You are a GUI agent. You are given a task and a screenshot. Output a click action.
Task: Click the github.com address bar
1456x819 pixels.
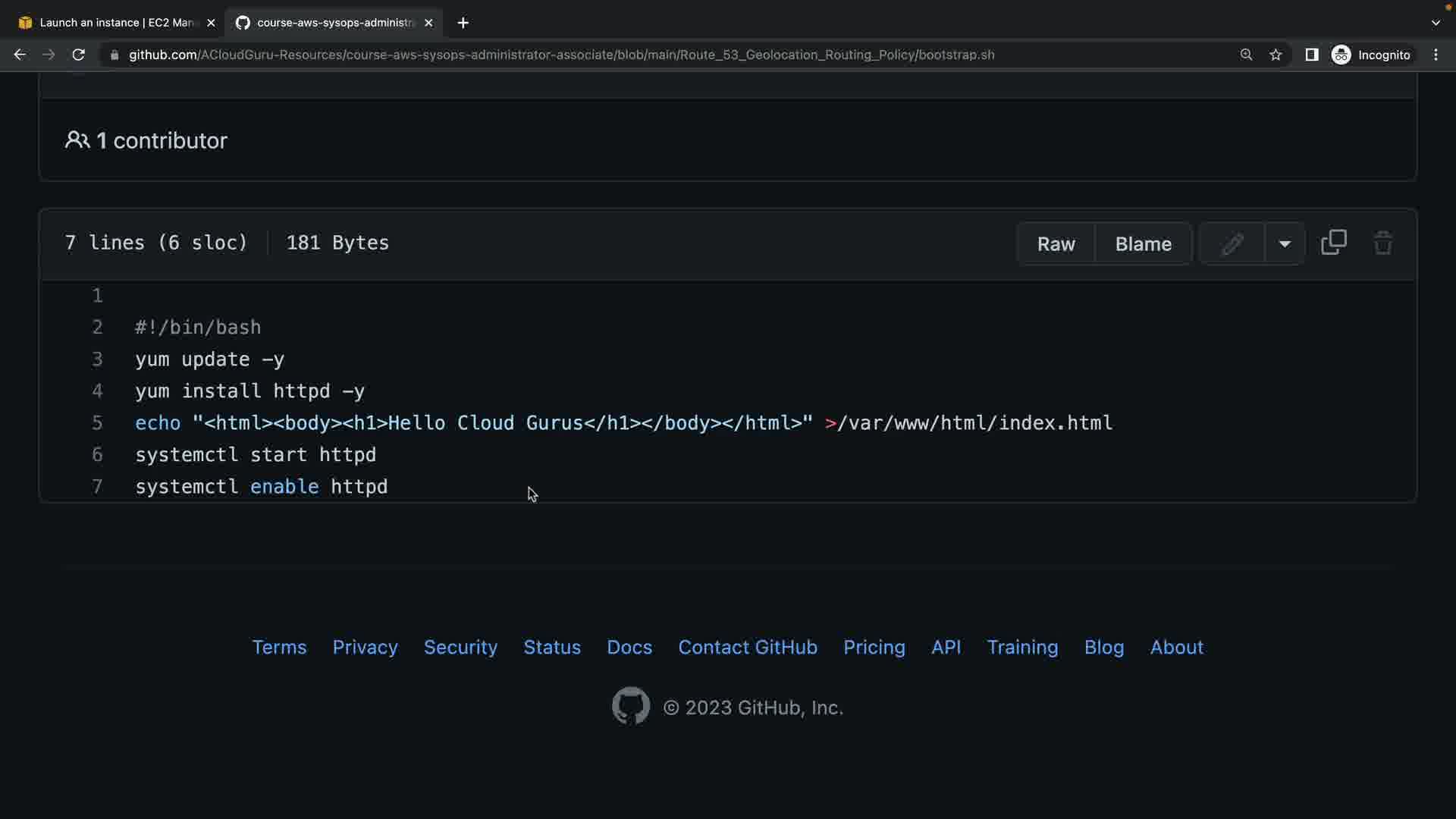pos(561,55)
